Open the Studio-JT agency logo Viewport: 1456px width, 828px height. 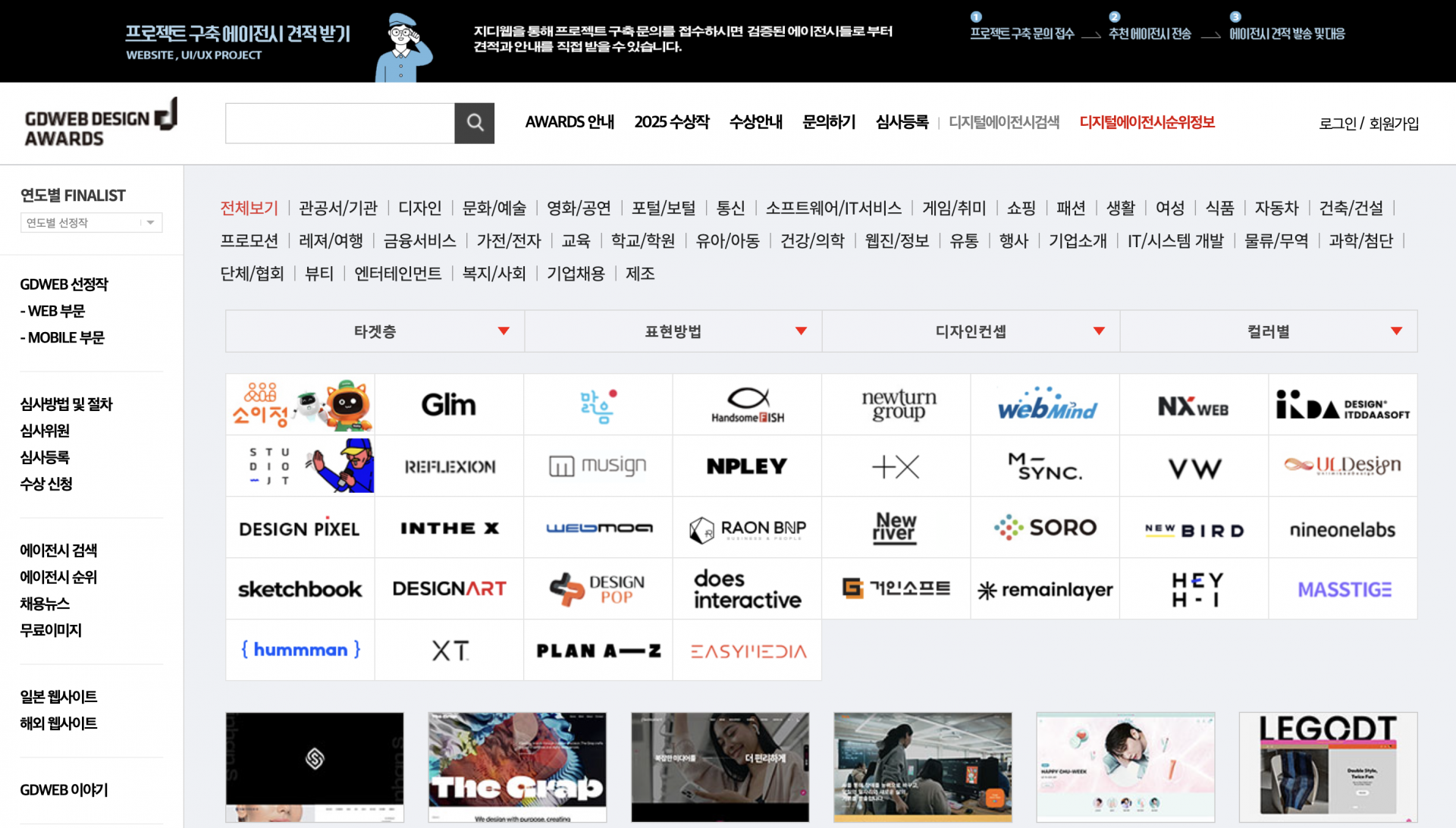300,466
